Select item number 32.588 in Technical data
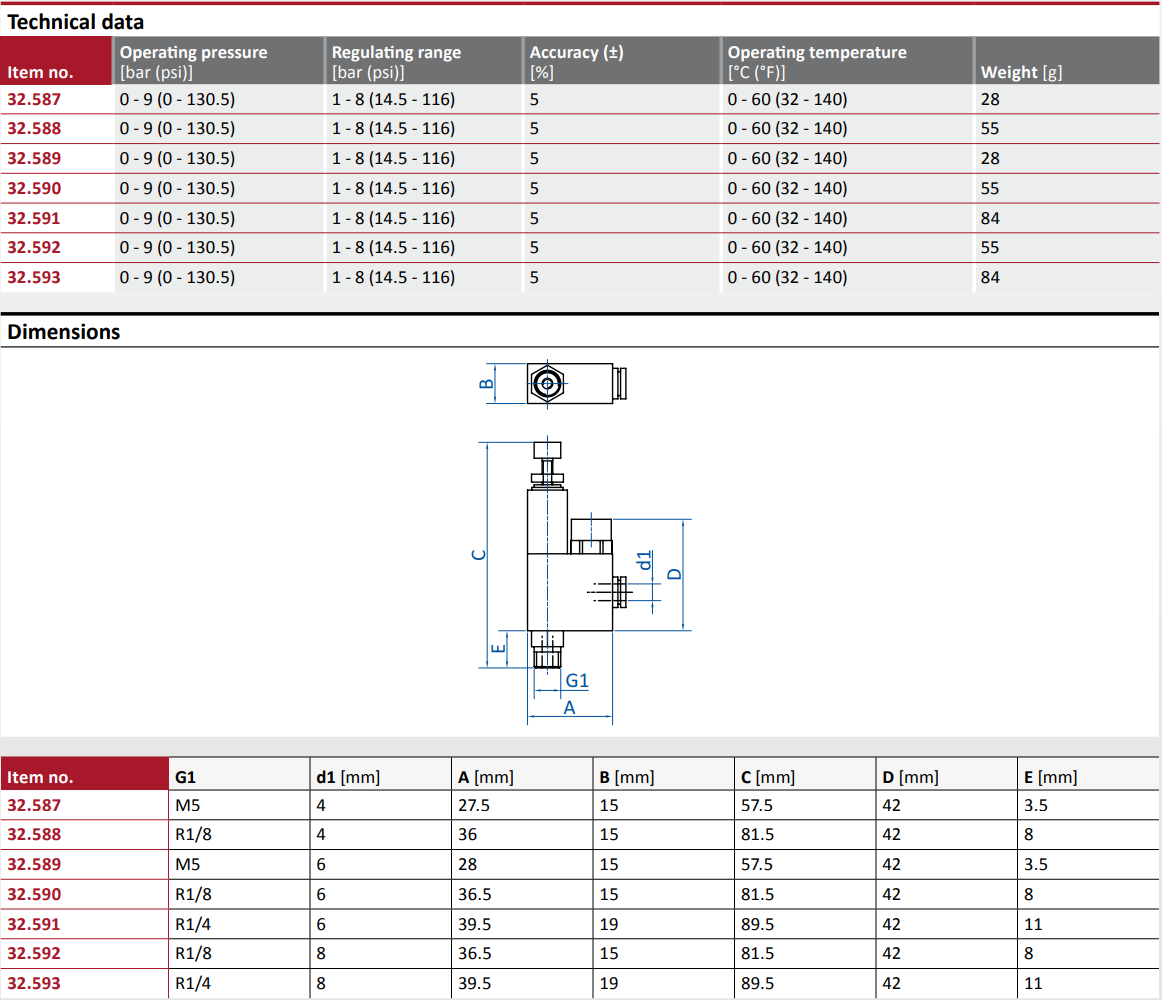 point(32,128)
